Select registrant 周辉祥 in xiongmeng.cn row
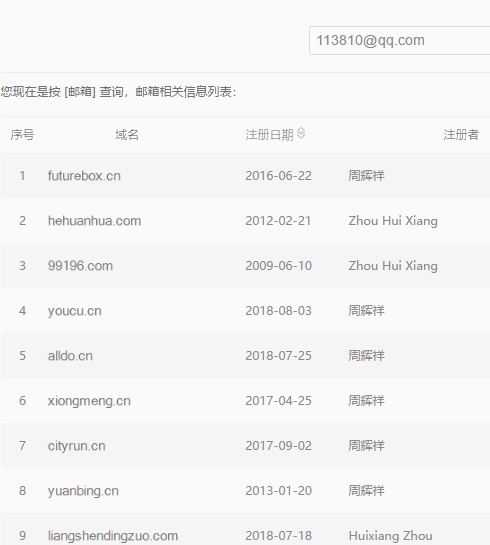Screen dimensions: 490x545 366,401
